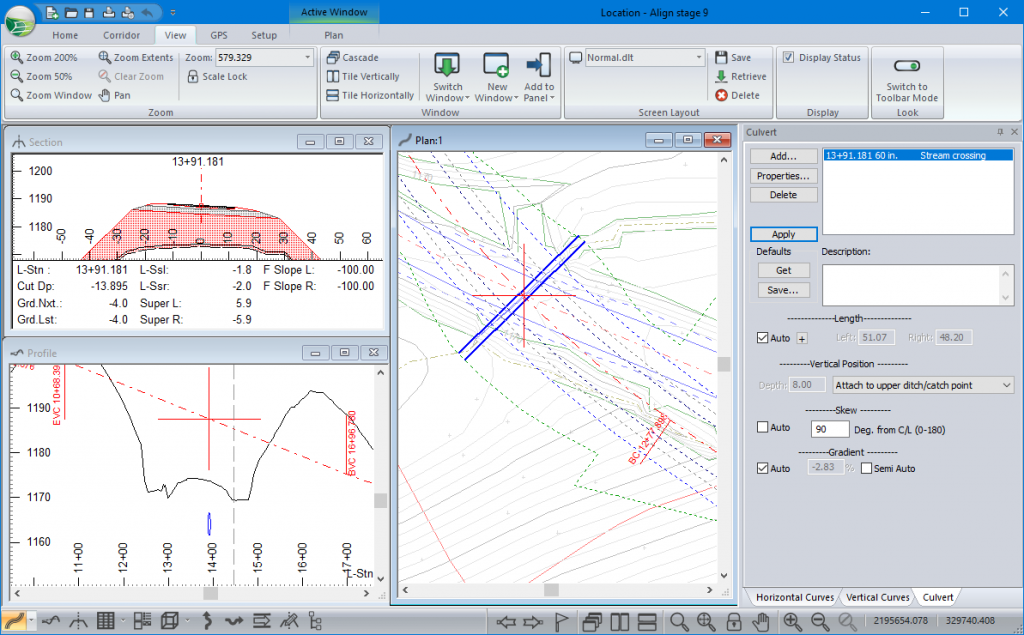The image size is (1024, 635).
Task: Click Retrieve screen layout
Action: (740, 76)
